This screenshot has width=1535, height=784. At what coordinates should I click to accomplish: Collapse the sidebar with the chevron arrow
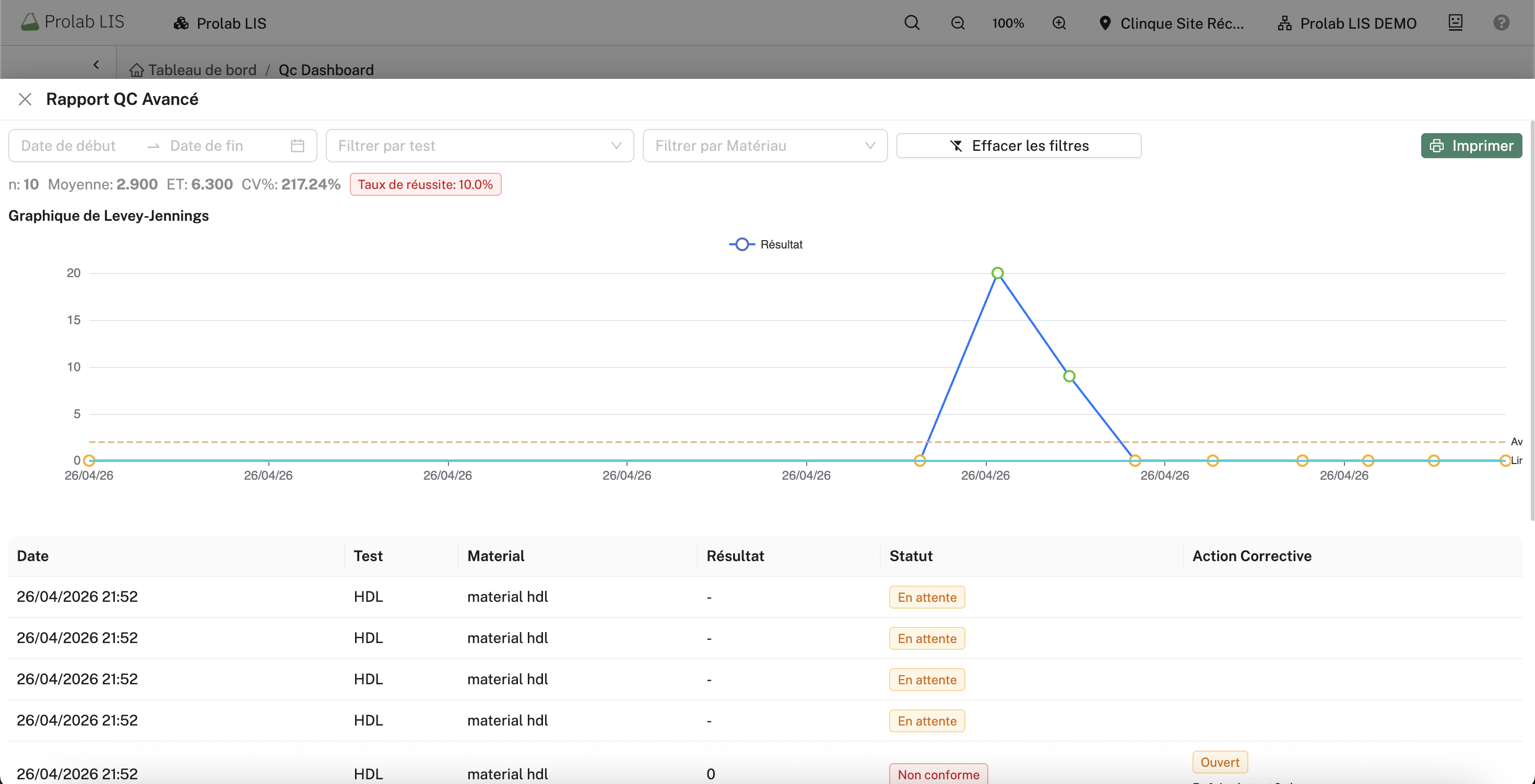tap(96, 64)
